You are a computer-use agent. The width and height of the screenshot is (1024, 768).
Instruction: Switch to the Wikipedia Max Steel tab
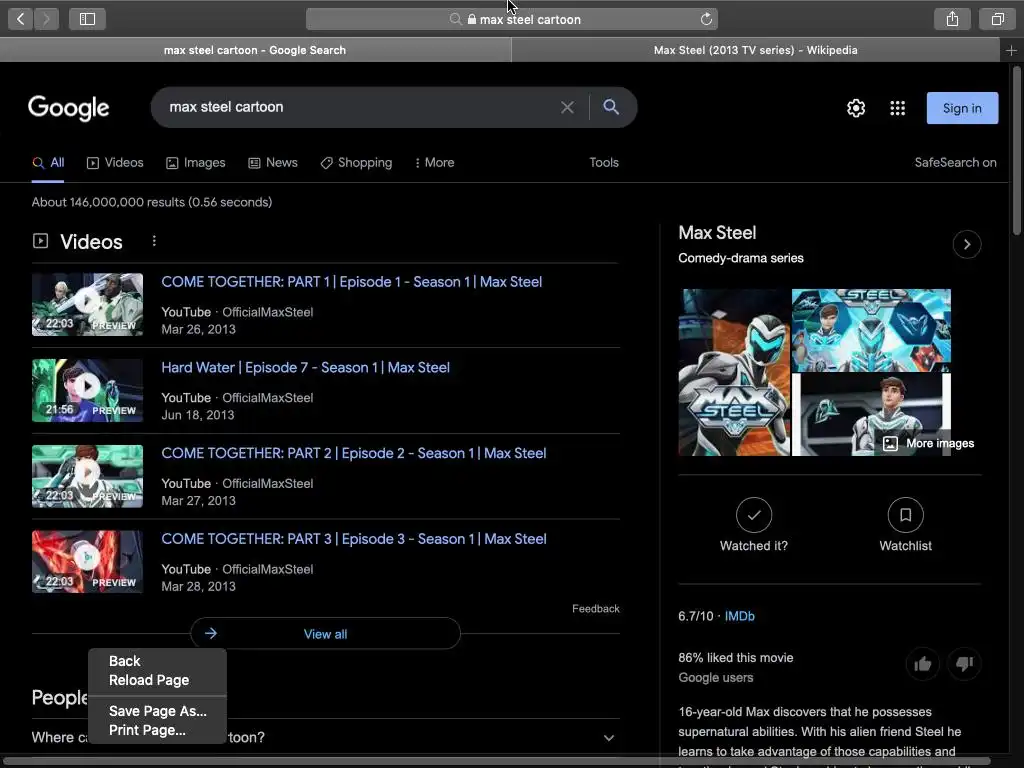[x=755, y=50]
